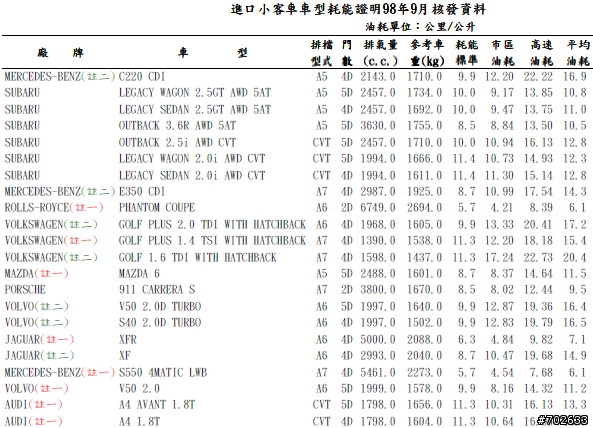Click weight value '2088.0'
Image resolution: width=593 pixels, height=428 pixels.
(x=424, y=340)
